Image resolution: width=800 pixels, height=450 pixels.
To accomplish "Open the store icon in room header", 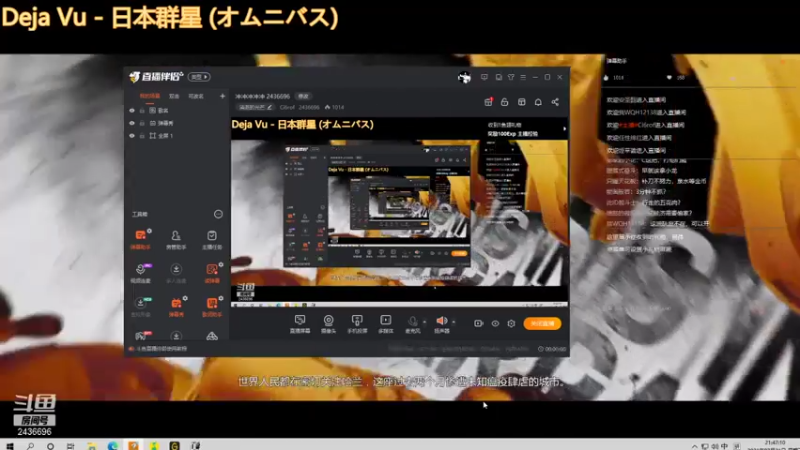I will [521, 102].
